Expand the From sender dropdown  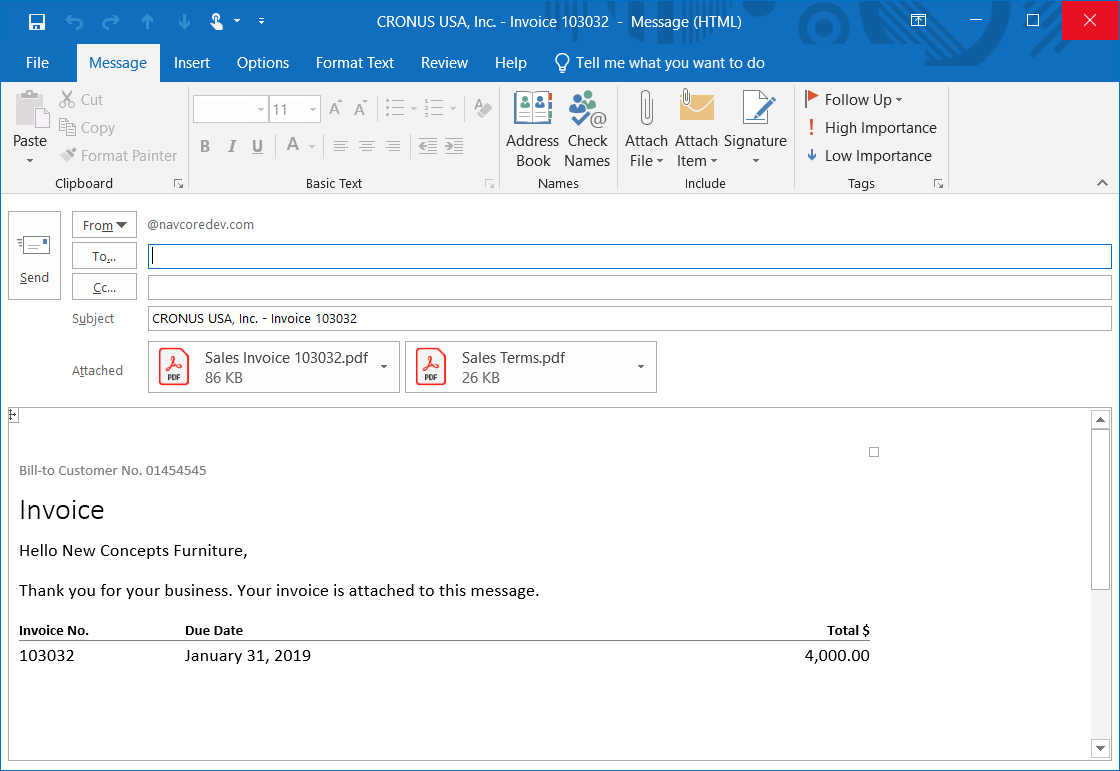click(104, 225)
